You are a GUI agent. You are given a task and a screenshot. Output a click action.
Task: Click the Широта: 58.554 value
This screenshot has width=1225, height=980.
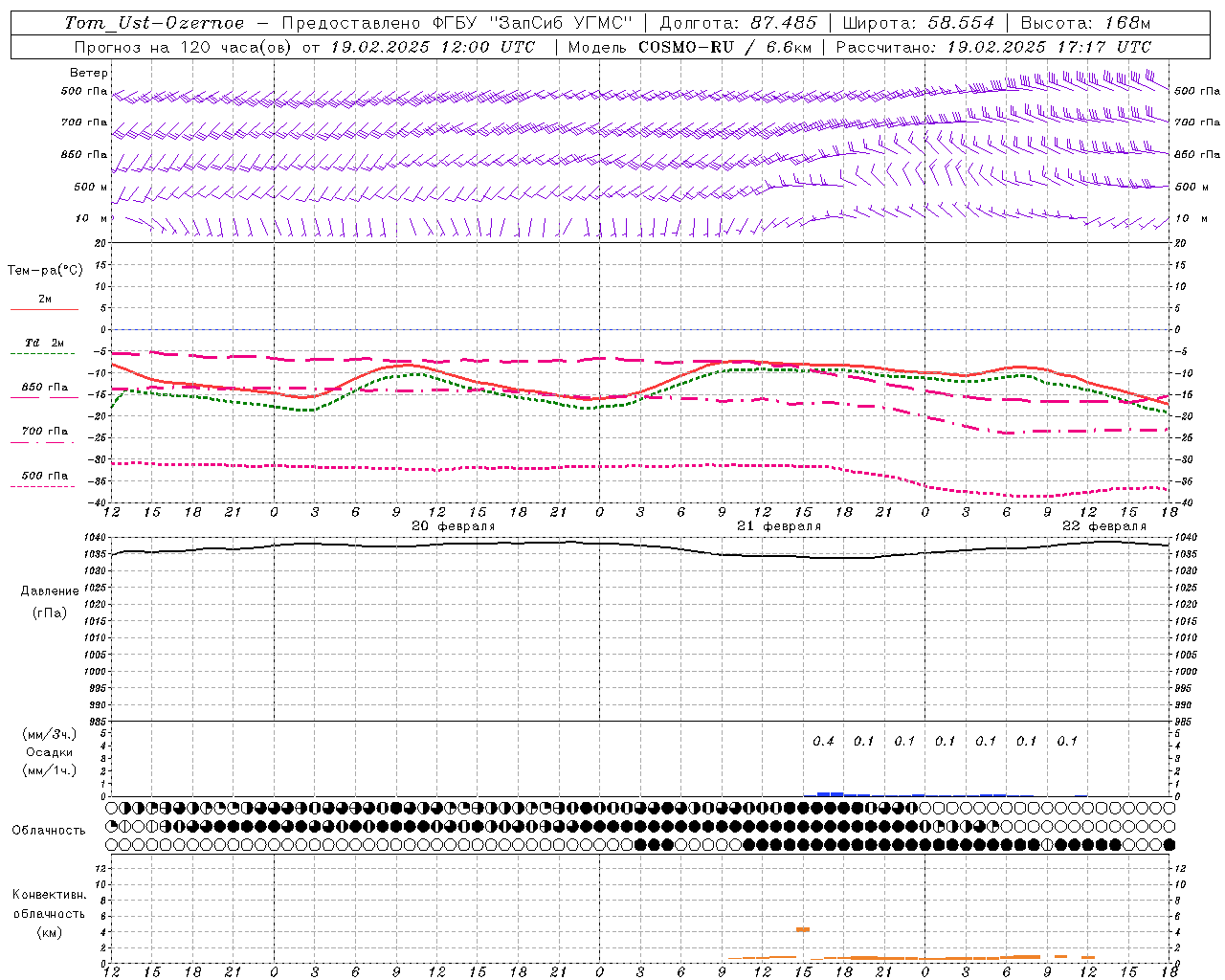click(x=918, y=23)
